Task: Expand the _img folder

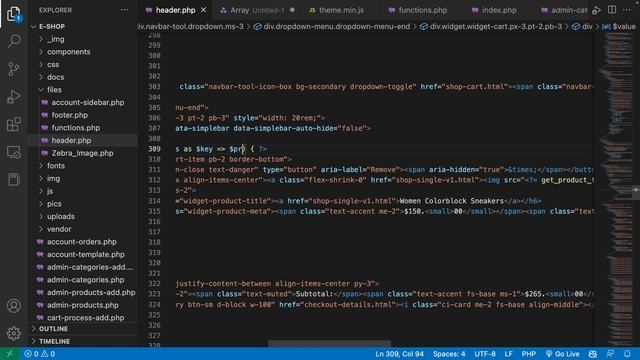Action: click(56, 39)
